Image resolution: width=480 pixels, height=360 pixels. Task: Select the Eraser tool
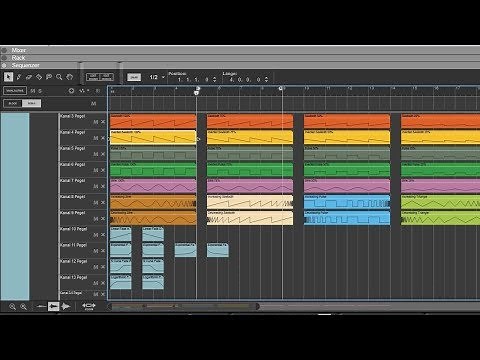[x=29, y=77]
